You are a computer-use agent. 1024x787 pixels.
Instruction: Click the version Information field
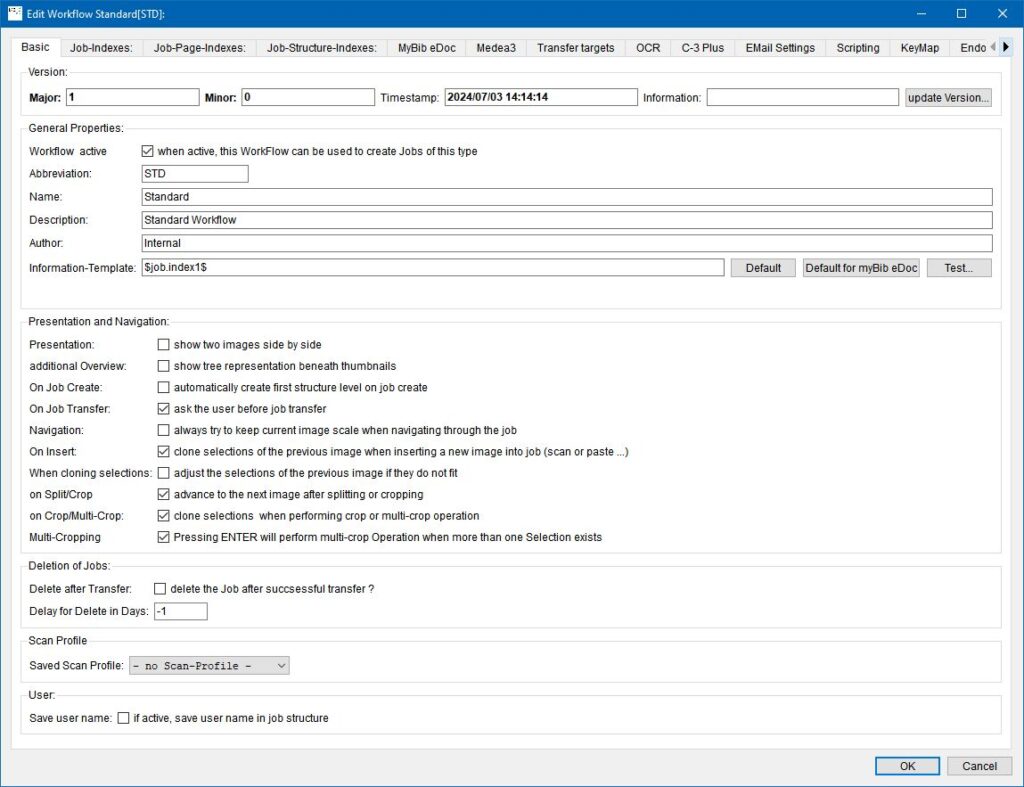[803, 97]
